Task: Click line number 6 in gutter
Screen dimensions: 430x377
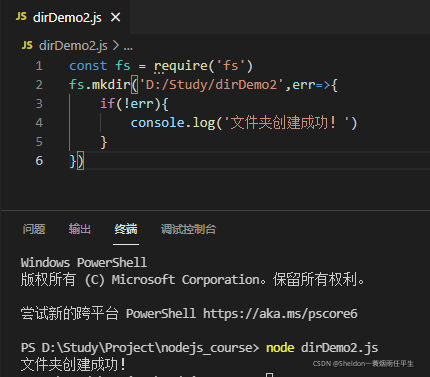Action: [39, 161]
